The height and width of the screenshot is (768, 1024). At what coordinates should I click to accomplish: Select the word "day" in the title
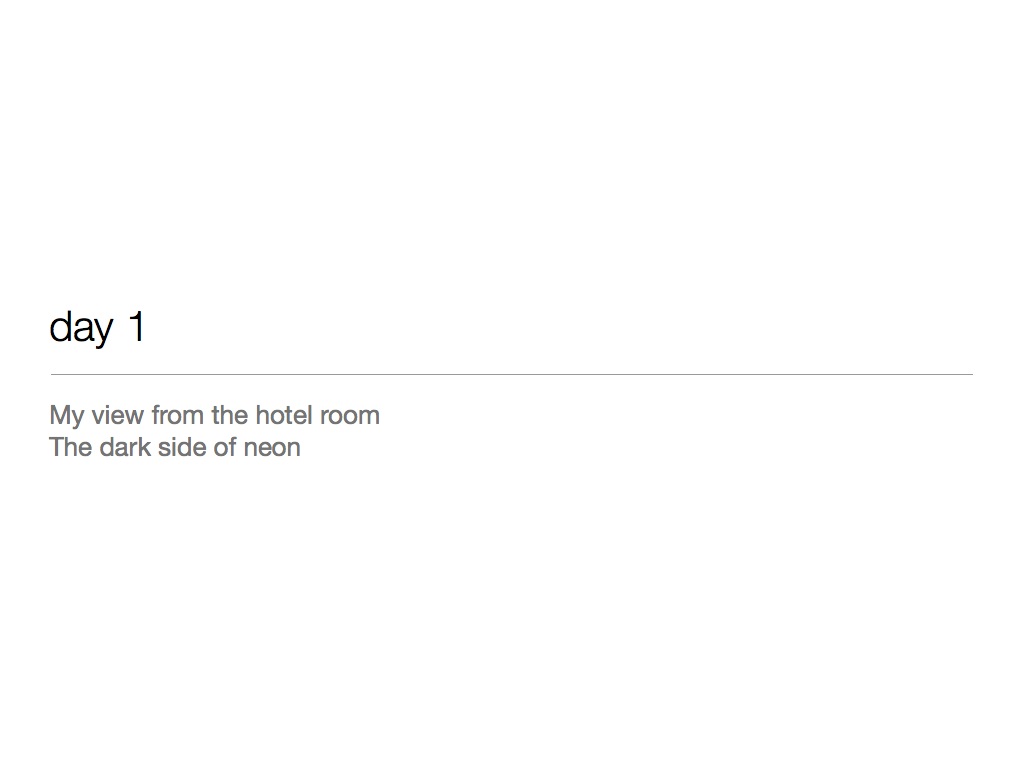click(x=82, y=328)
